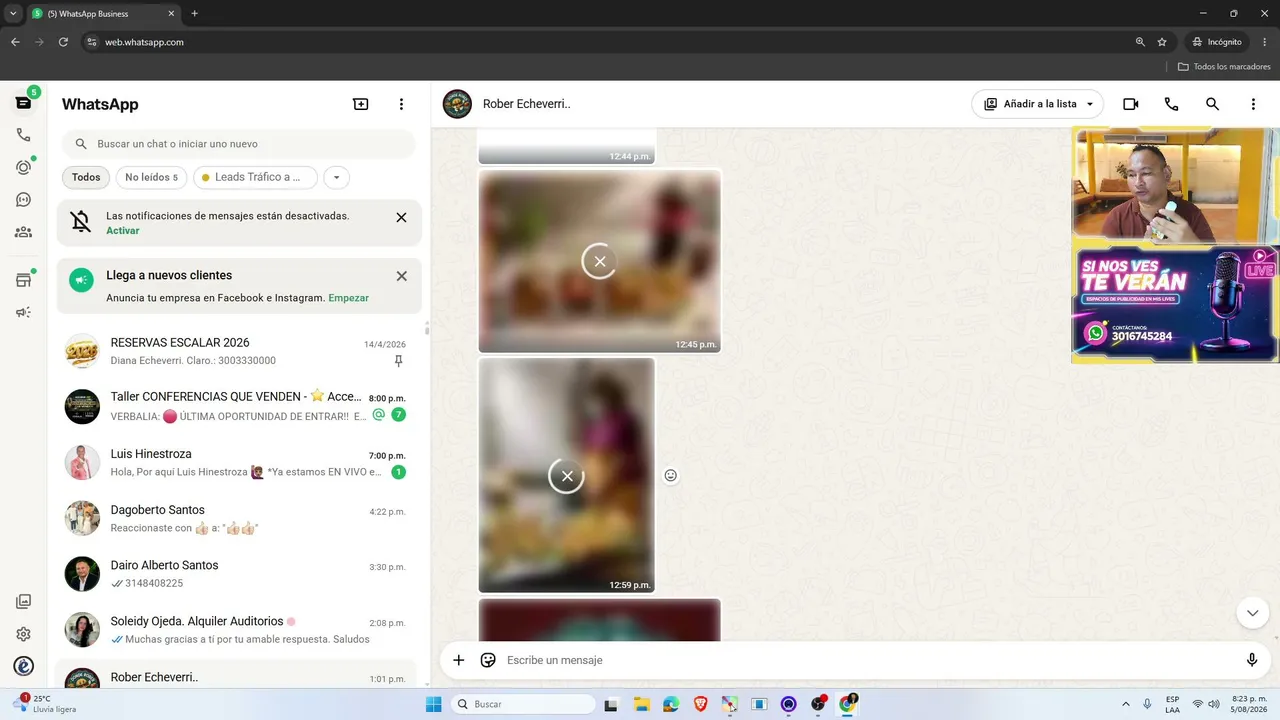Switch to the WhatsApp Business browser tab
1280x720 pixels.
pos(103,13)
